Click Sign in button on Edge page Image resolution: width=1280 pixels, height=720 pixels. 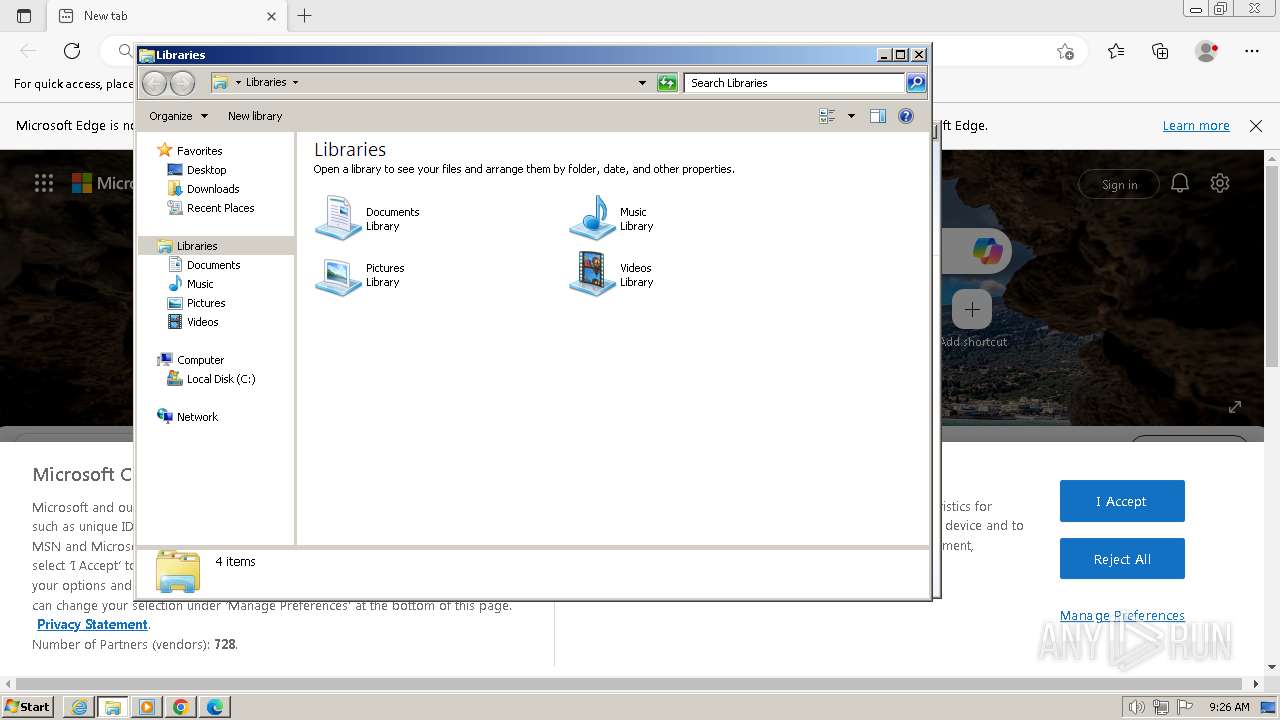(x=1119, y=184)
